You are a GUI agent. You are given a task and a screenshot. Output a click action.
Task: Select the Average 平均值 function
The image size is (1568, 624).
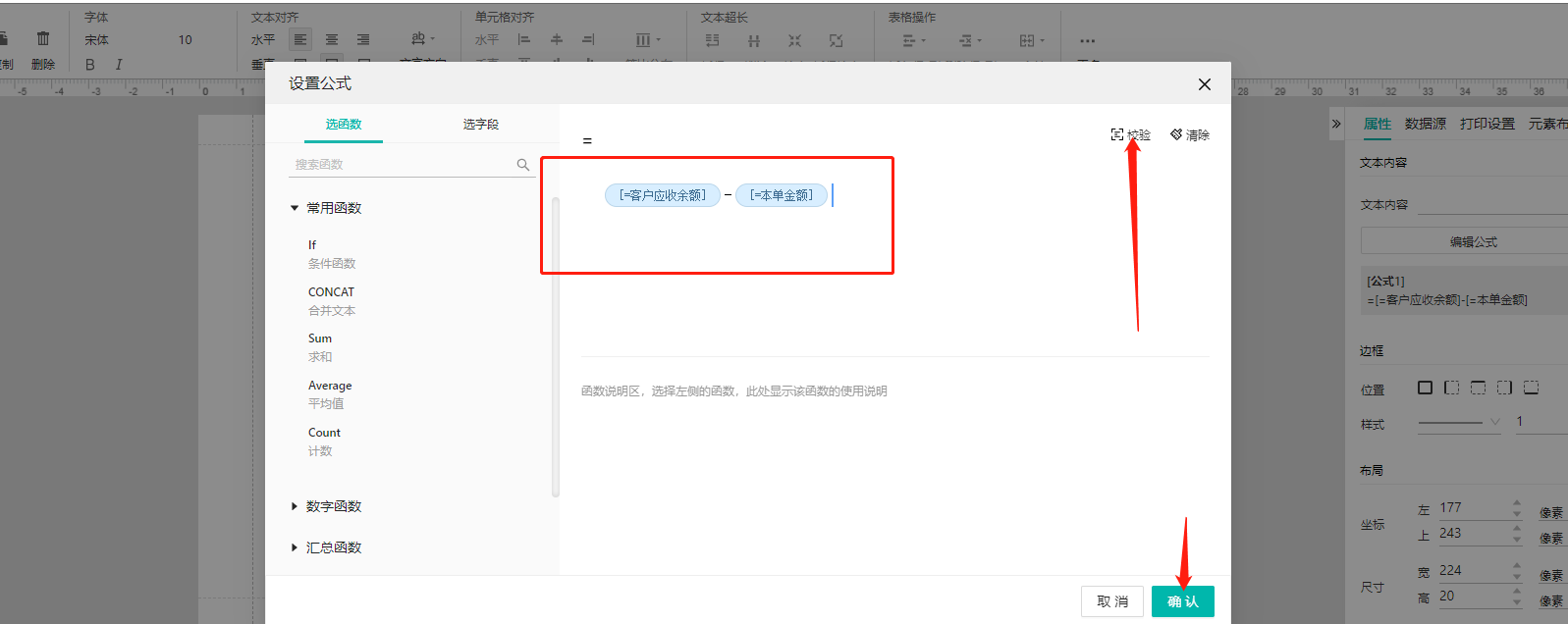pyautogui.click(x=330, y=394)
